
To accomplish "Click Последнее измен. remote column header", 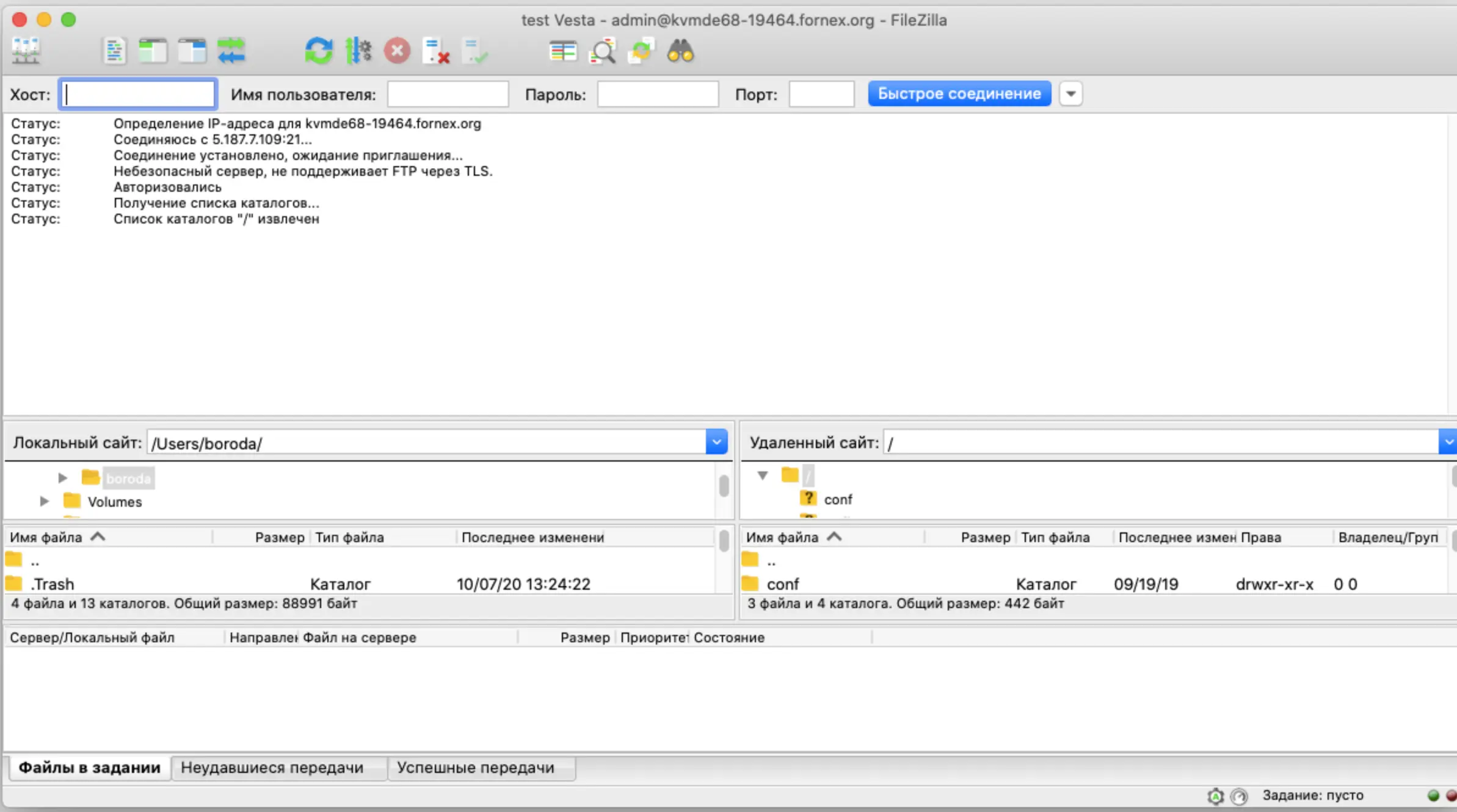I will [x=1176, y=537].
